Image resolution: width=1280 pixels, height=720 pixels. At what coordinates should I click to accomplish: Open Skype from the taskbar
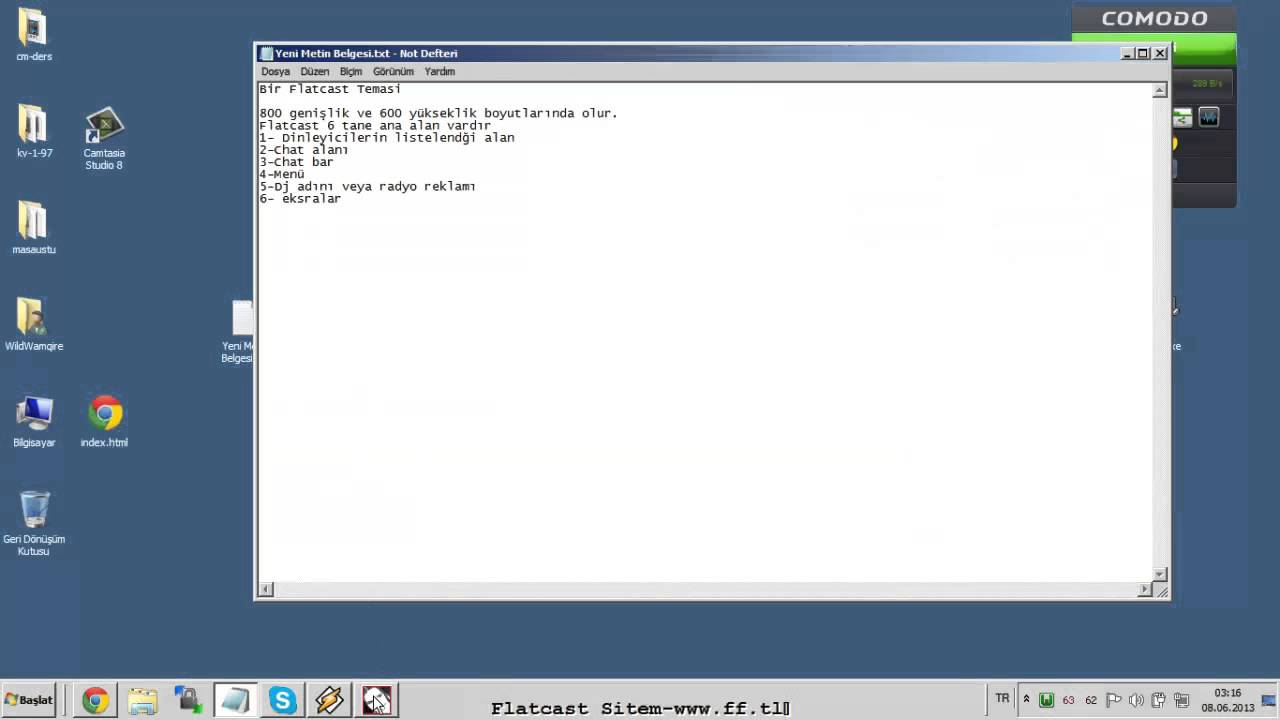(282, 701)
